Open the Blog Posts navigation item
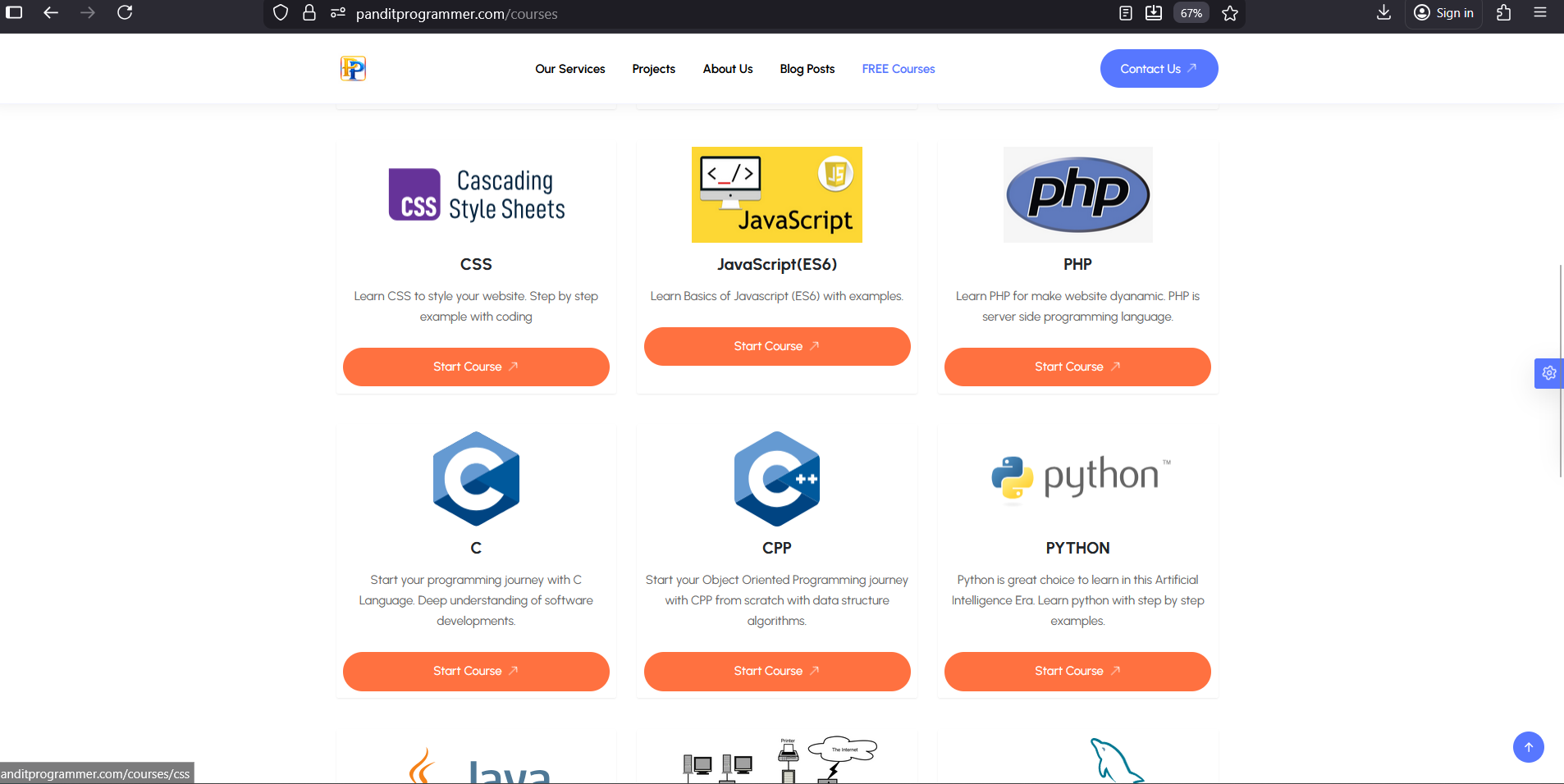Screen dimensions: 1564x784 click(807, 69)
